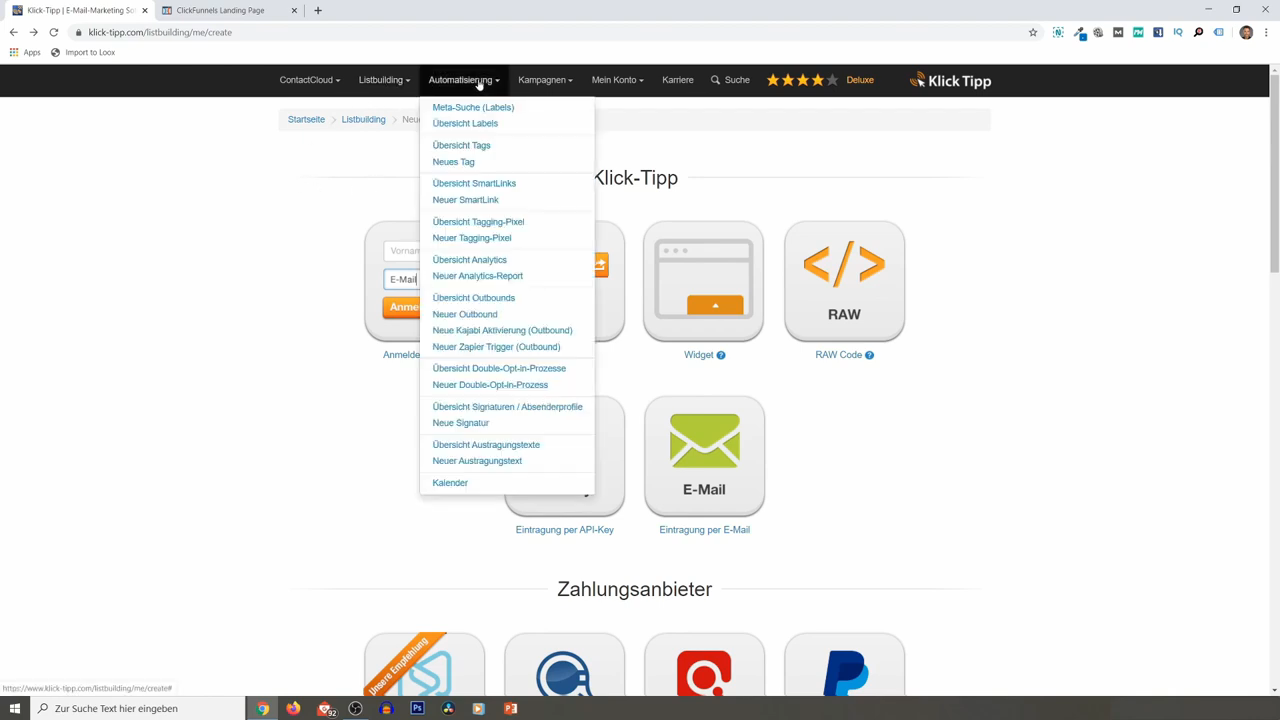Image resolution: width=1280 pixels, height=720 pixels.
Task: Click Listbuilding breadcrumb link
Action: [x=363, y=119]
